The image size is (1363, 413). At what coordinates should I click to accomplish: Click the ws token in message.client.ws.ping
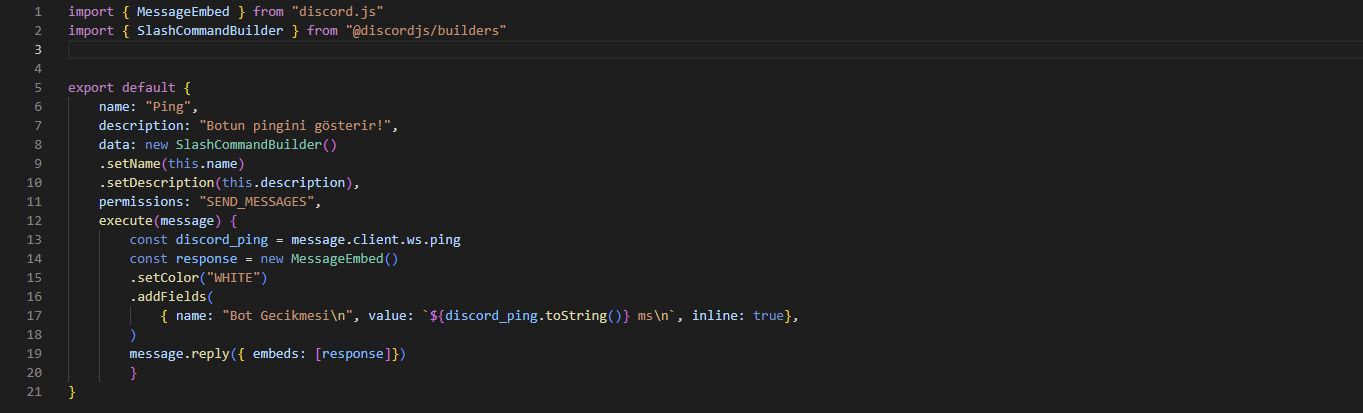pos(414,240)
